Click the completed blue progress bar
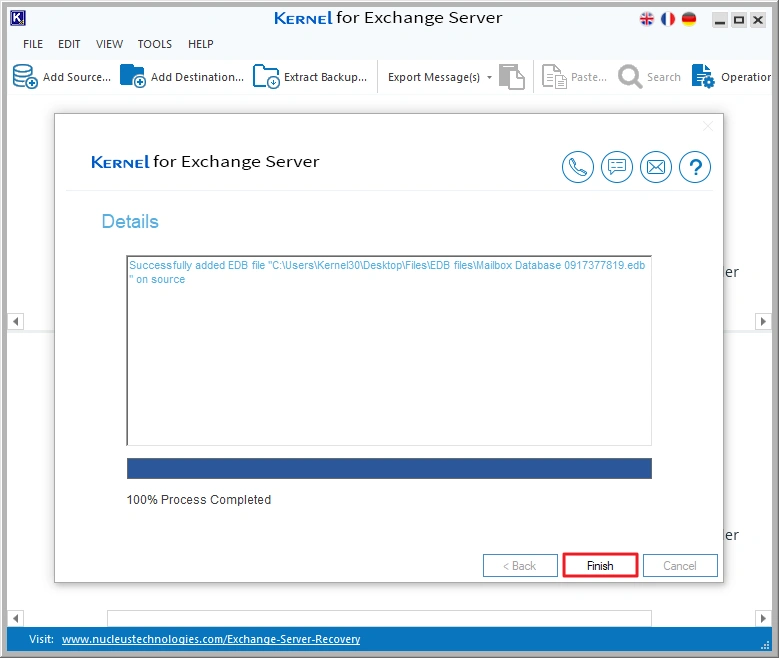 pyautogui.click(x=389, y=469)
